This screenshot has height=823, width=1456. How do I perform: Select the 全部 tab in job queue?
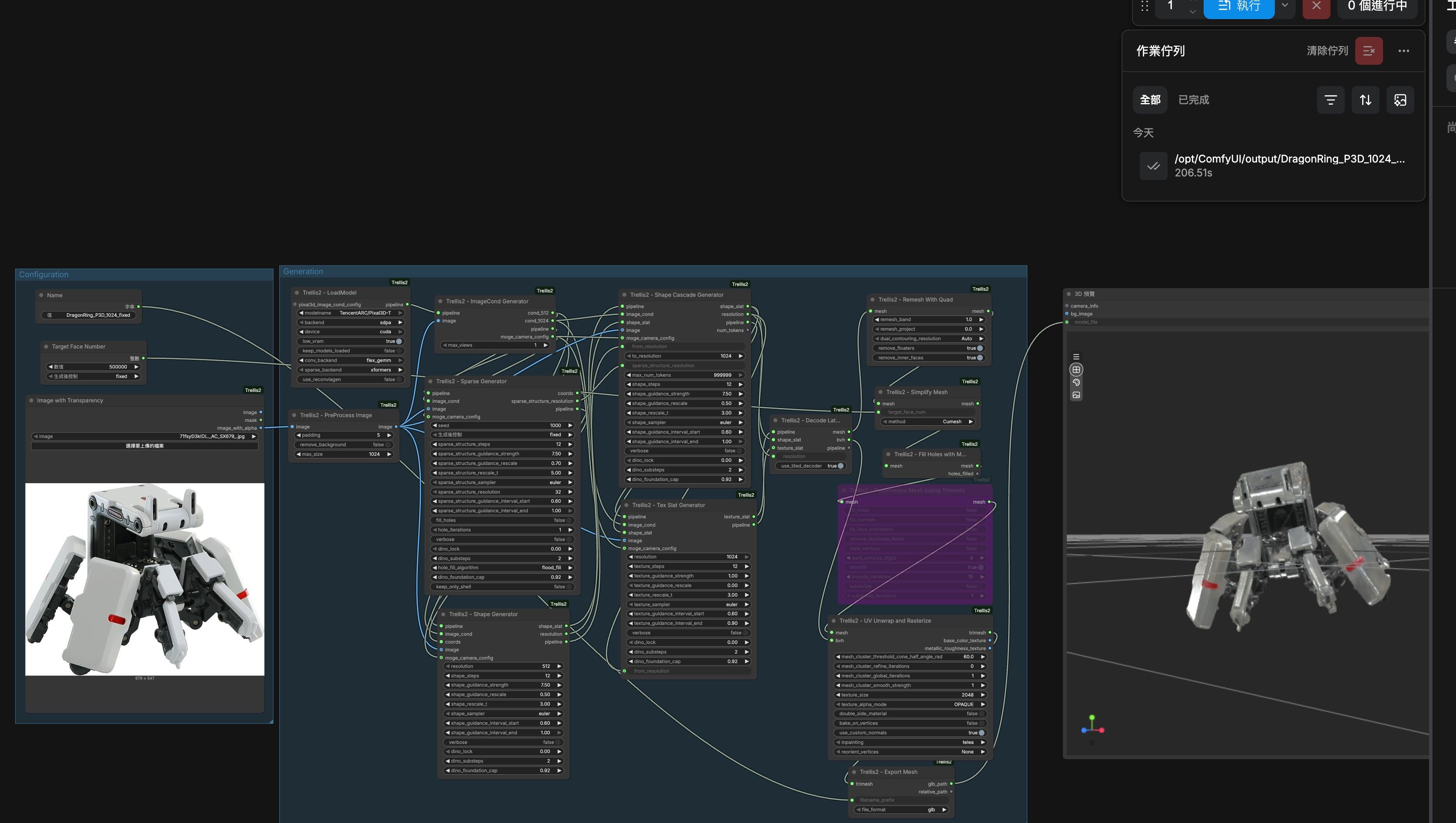(1150, 100)
